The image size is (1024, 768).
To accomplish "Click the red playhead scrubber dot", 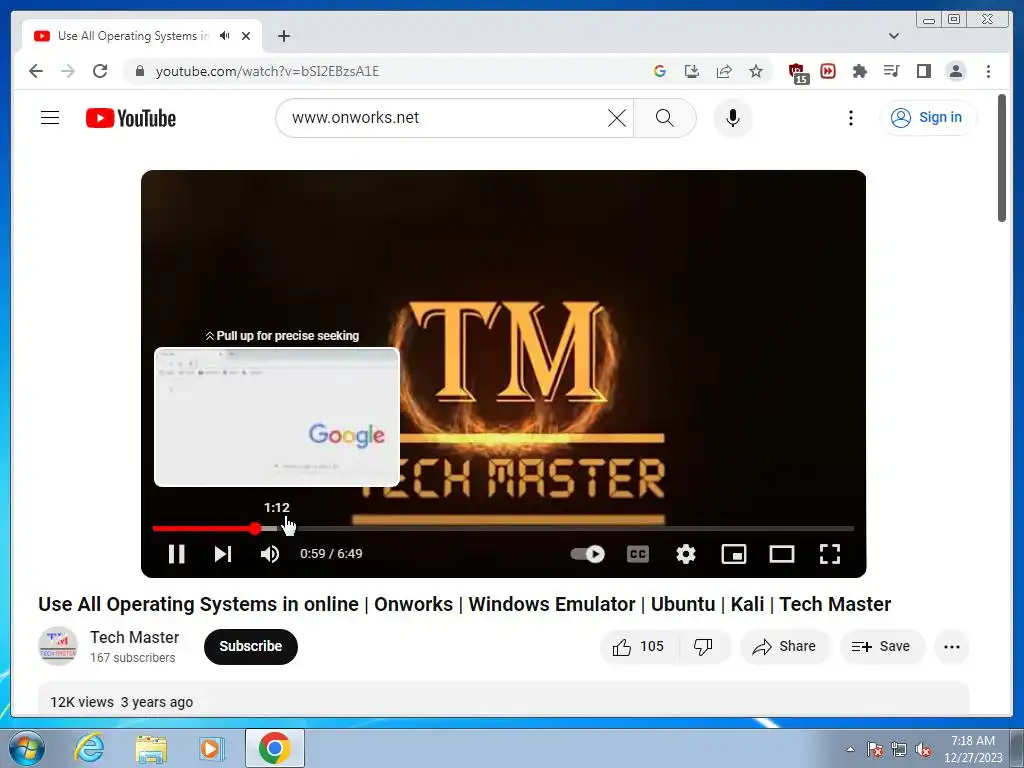I will click(x=255, y=528).
